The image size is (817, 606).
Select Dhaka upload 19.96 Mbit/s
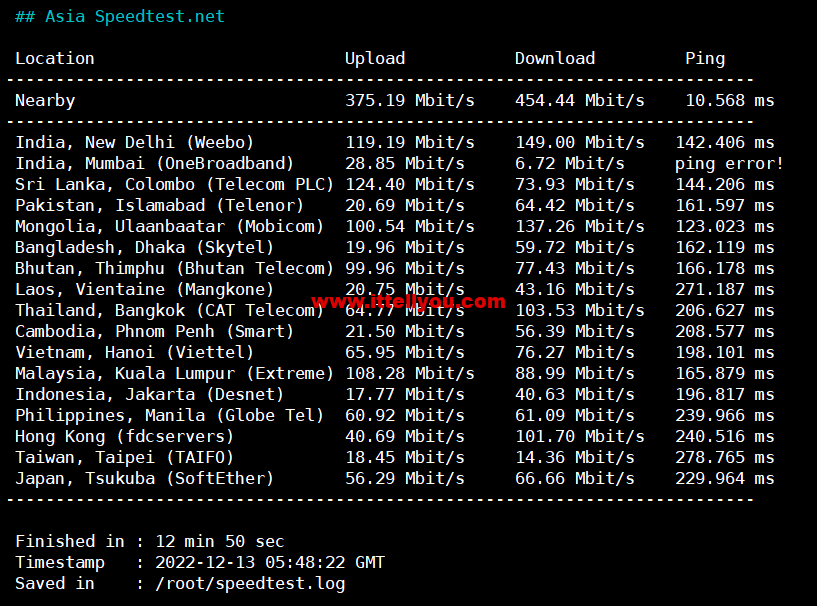click(x=405, y=248)
